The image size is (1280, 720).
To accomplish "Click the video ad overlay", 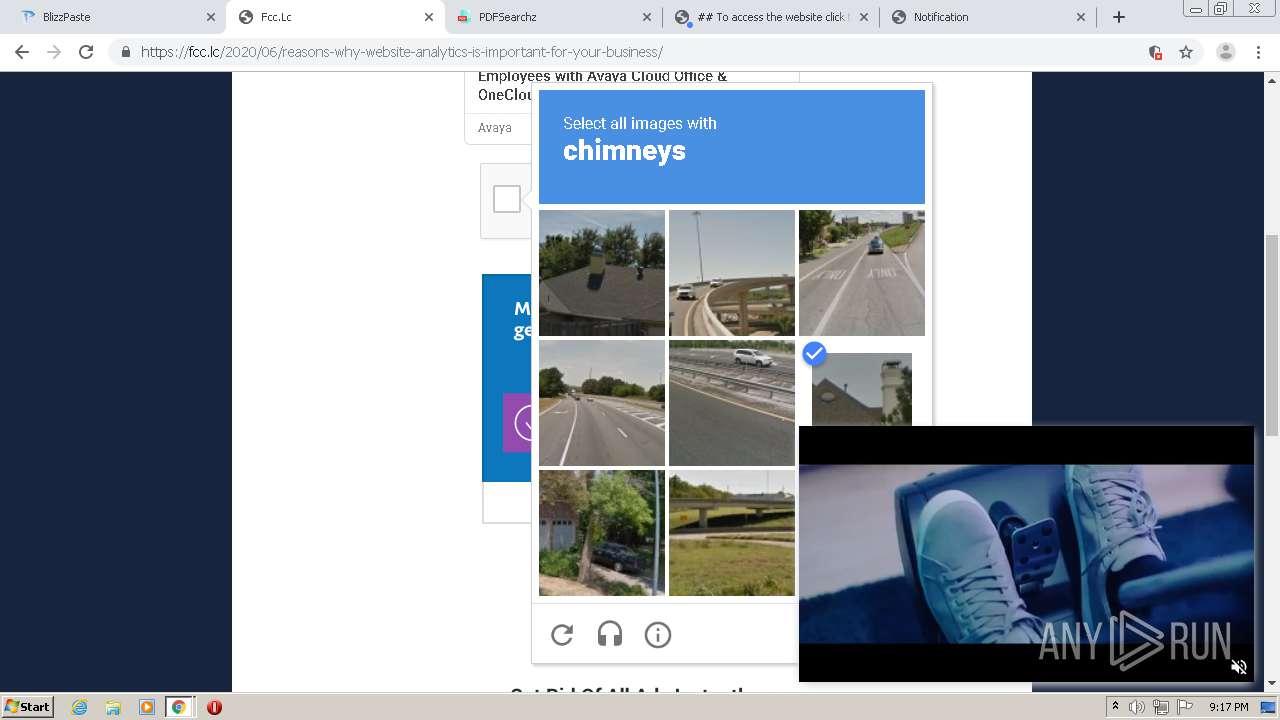I will point(1026,554).
